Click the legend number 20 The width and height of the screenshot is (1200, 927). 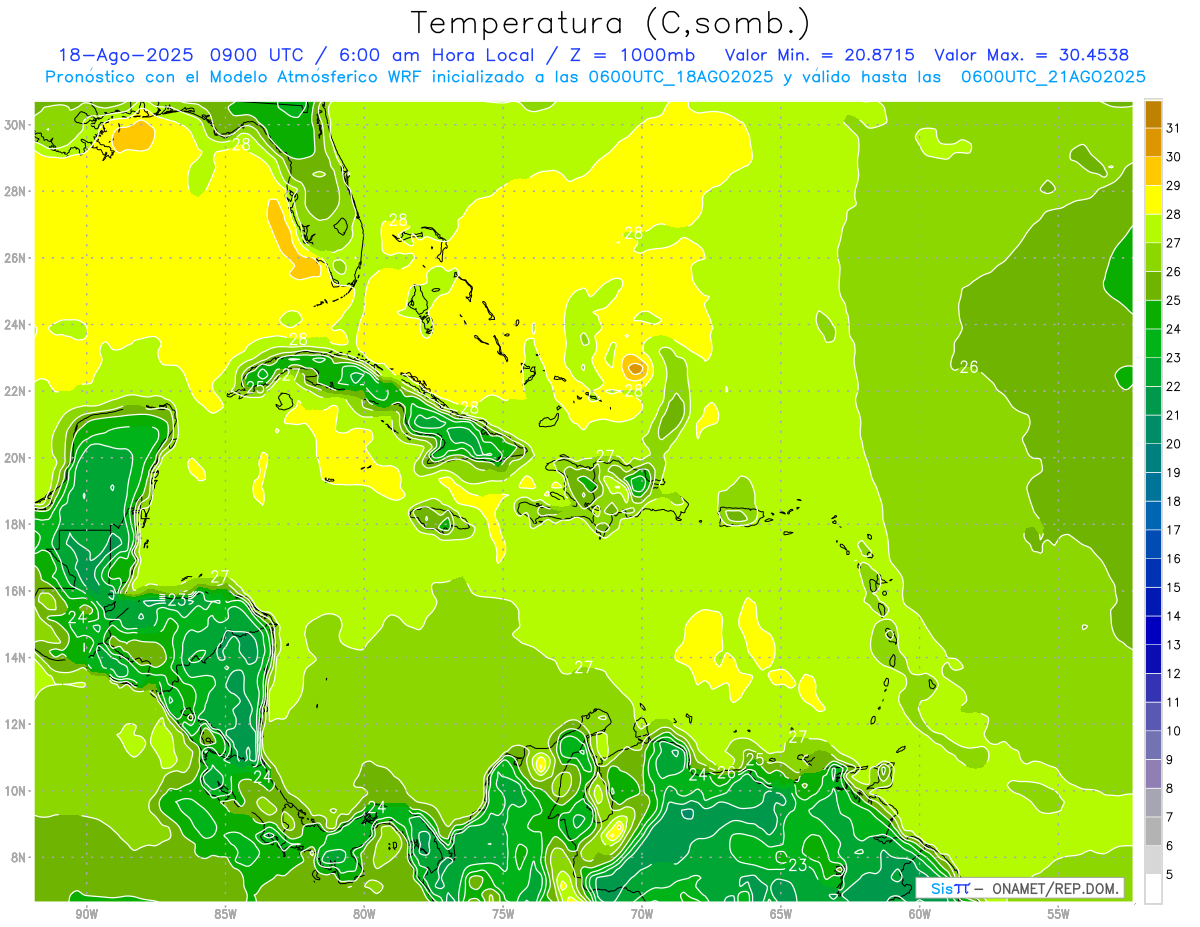point(1174,443)
